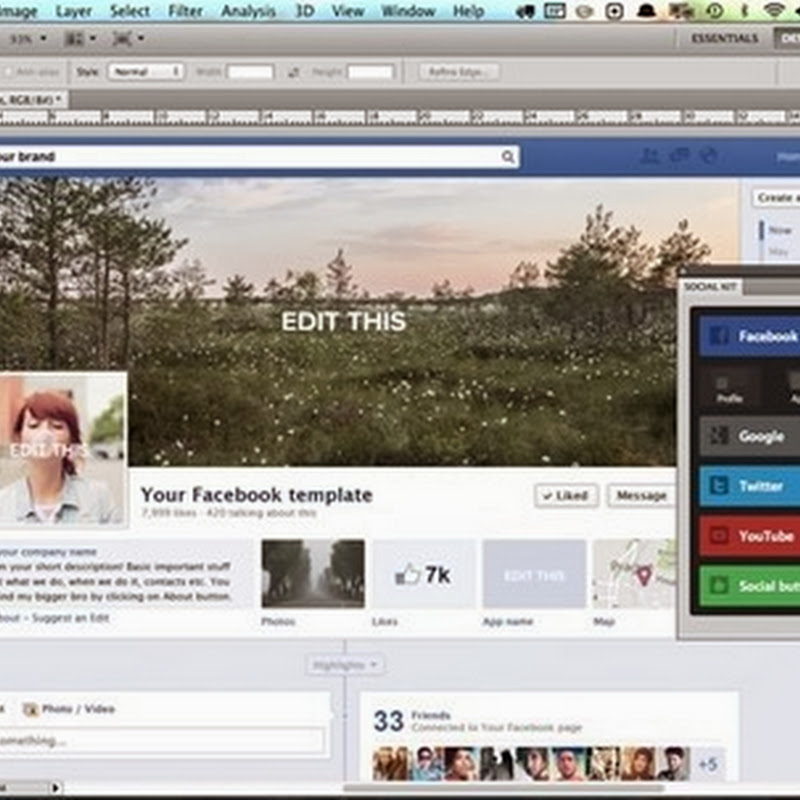Screen dimensions: 800x800
Task: Switch to the ESSENTIALS workspace
Action: [724, 38]
